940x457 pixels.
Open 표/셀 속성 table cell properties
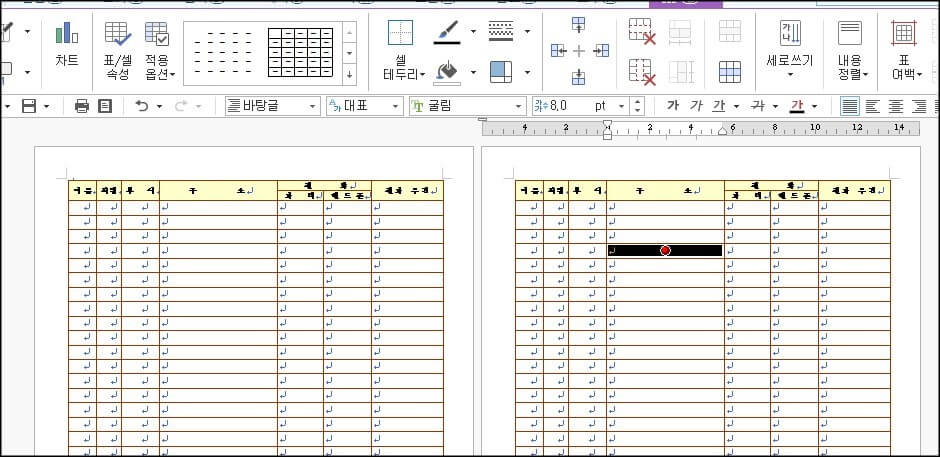pyautogui.click(x=118, y=49)
